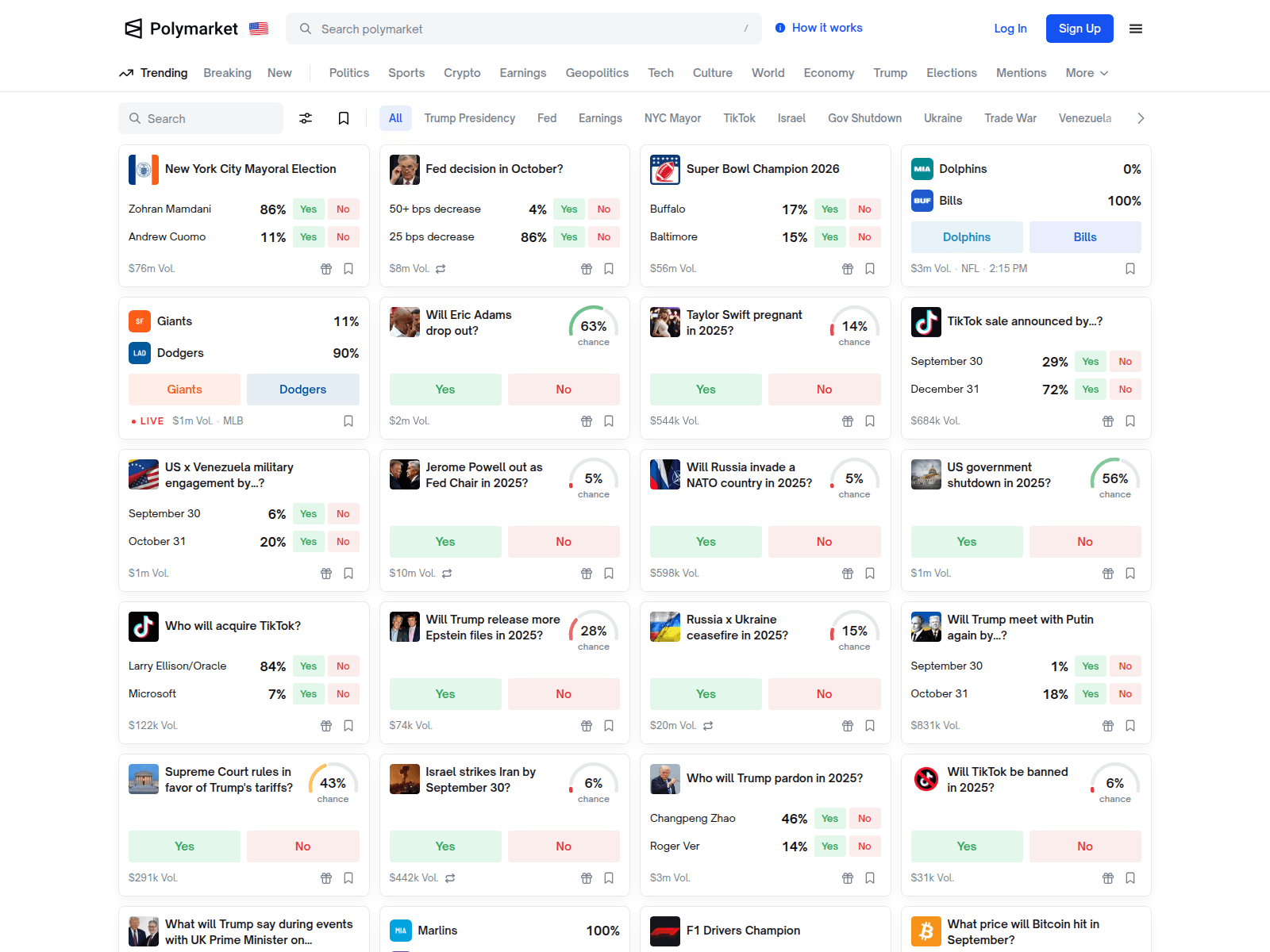The width and height of the screenshot is (1270, 952).
Task: Pick Bills in Dolphins vs Bills
Action: pos(1085,237)
